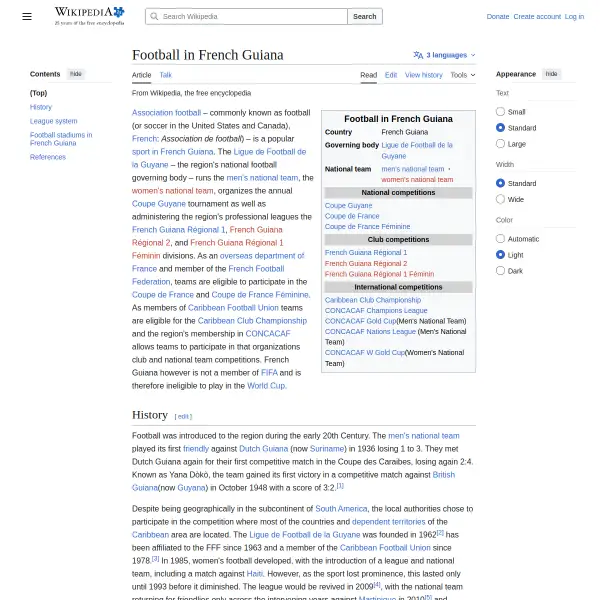
Task: Open Coupe de France Féminine infobox link
Action: click(x=367, y=227)
